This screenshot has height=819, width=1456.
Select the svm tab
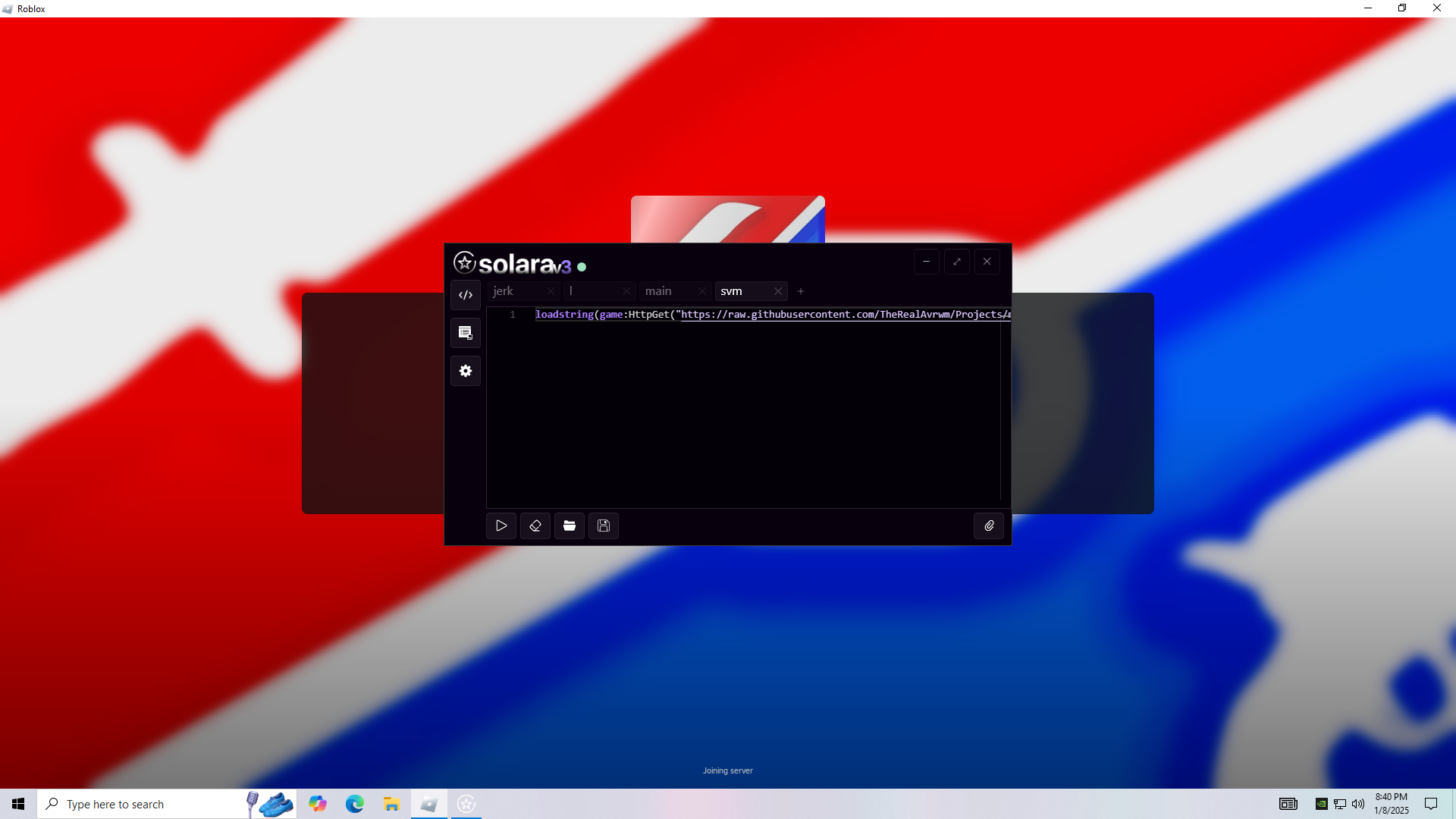tap(732, 291)
